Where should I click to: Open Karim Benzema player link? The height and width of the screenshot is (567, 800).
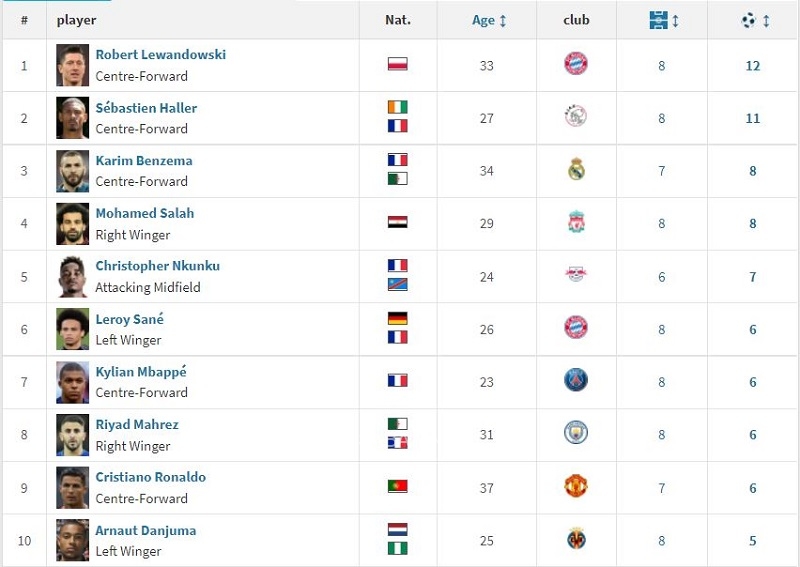[144, 161]
